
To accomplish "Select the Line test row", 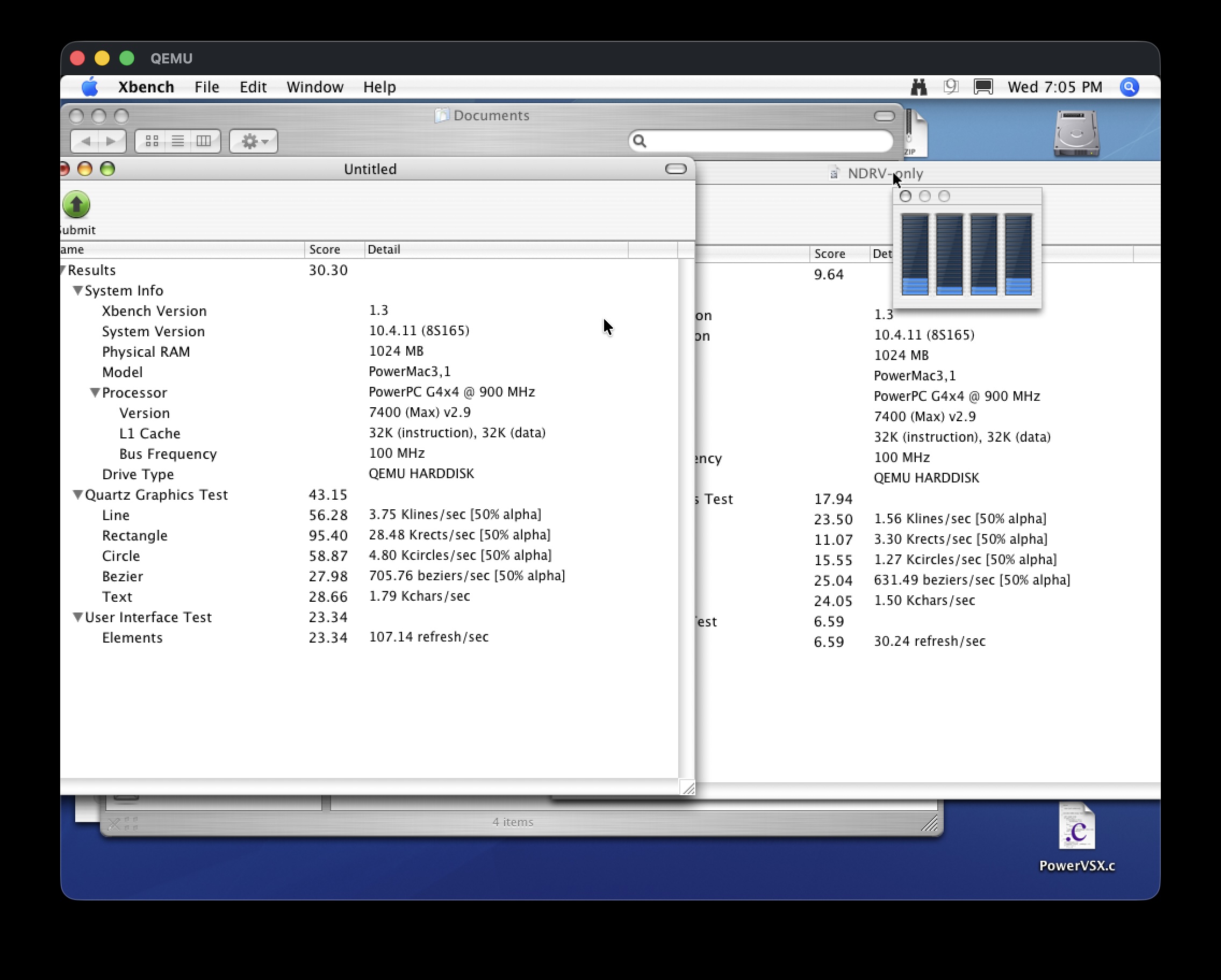I will (x=369, y=515).
